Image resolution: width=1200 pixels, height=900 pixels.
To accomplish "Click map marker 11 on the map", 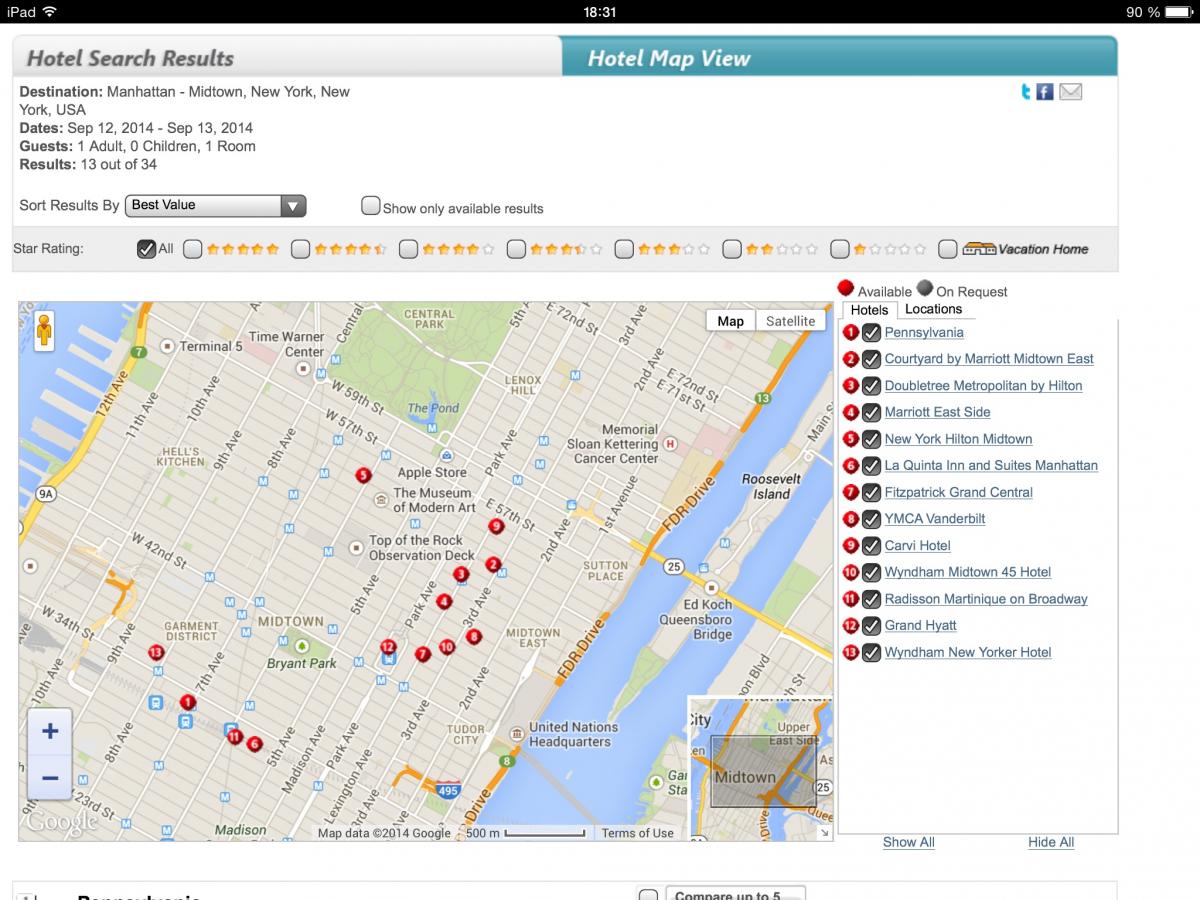I will click(x=235, y=738).
